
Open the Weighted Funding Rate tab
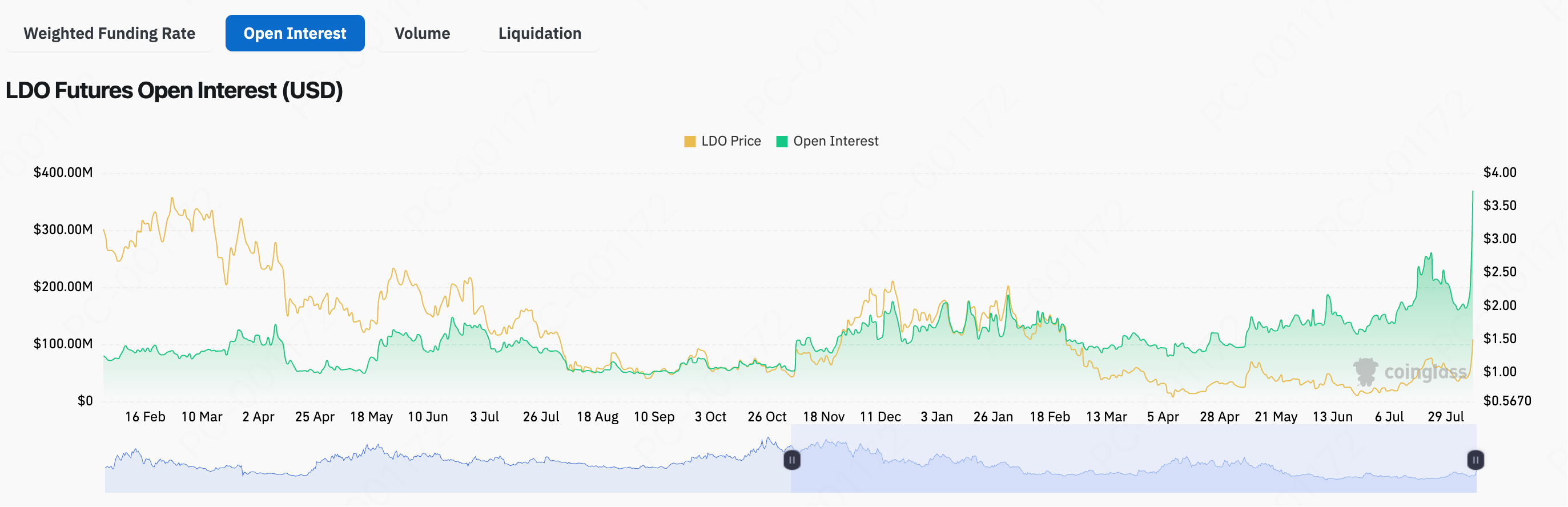click(109, 34)
